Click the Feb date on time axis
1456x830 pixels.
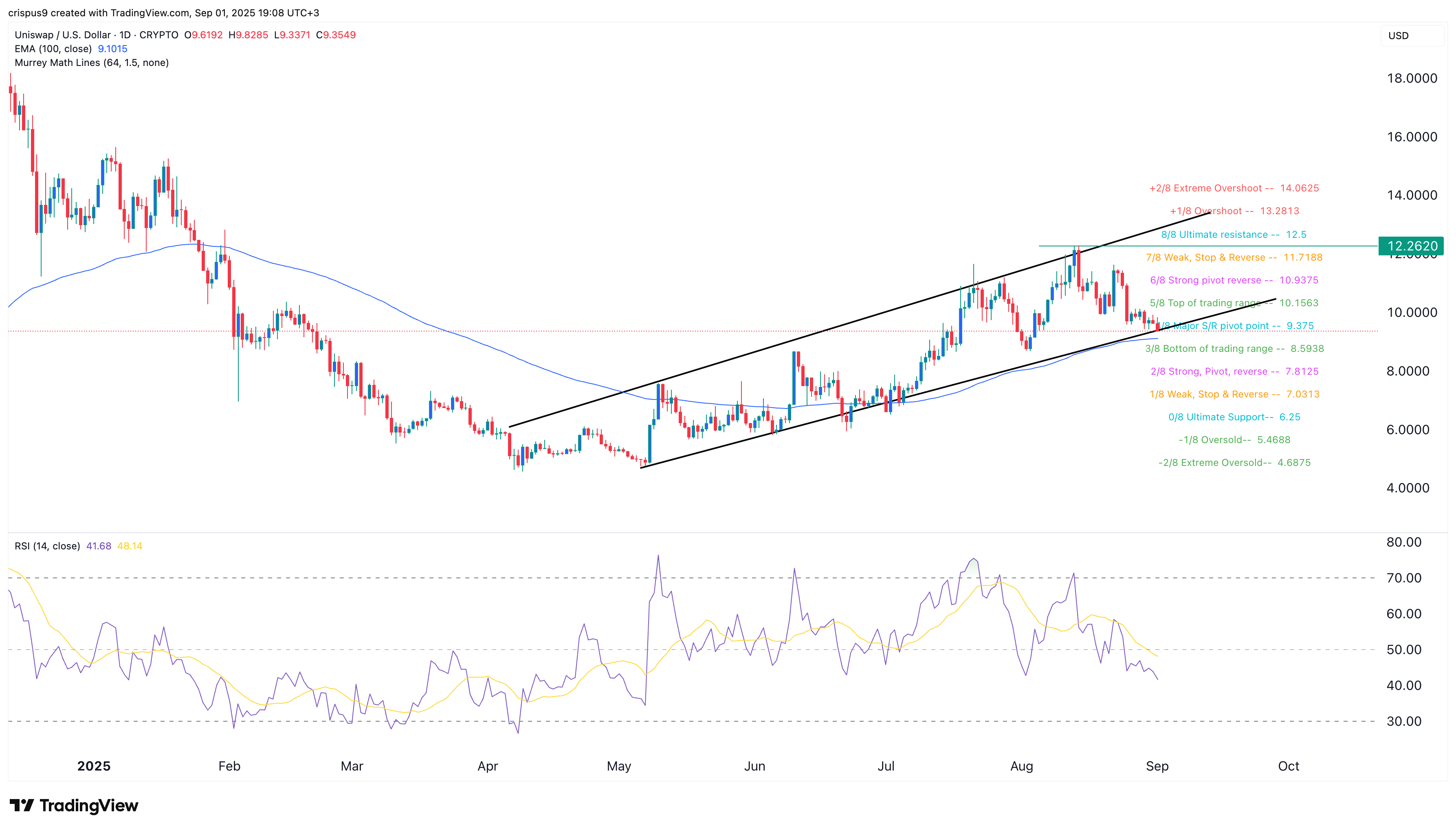point(229,766)
